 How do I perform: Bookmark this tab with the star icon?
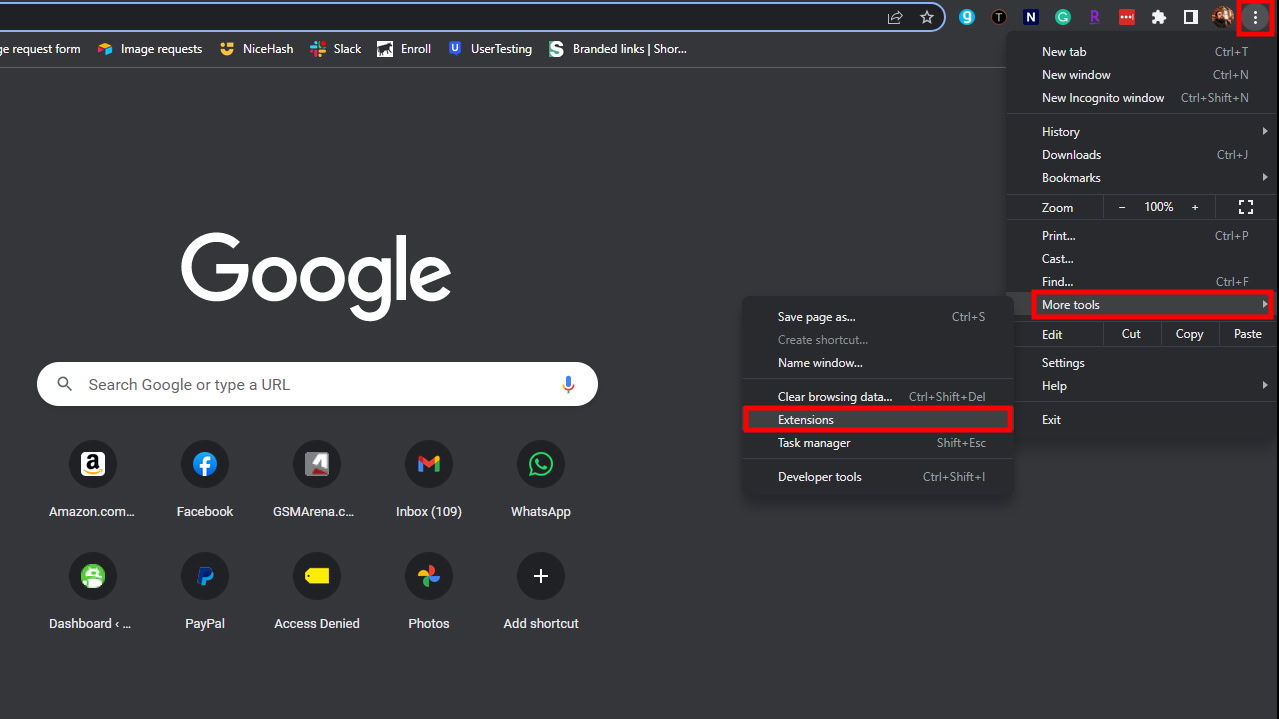click(x=927, y=17)
